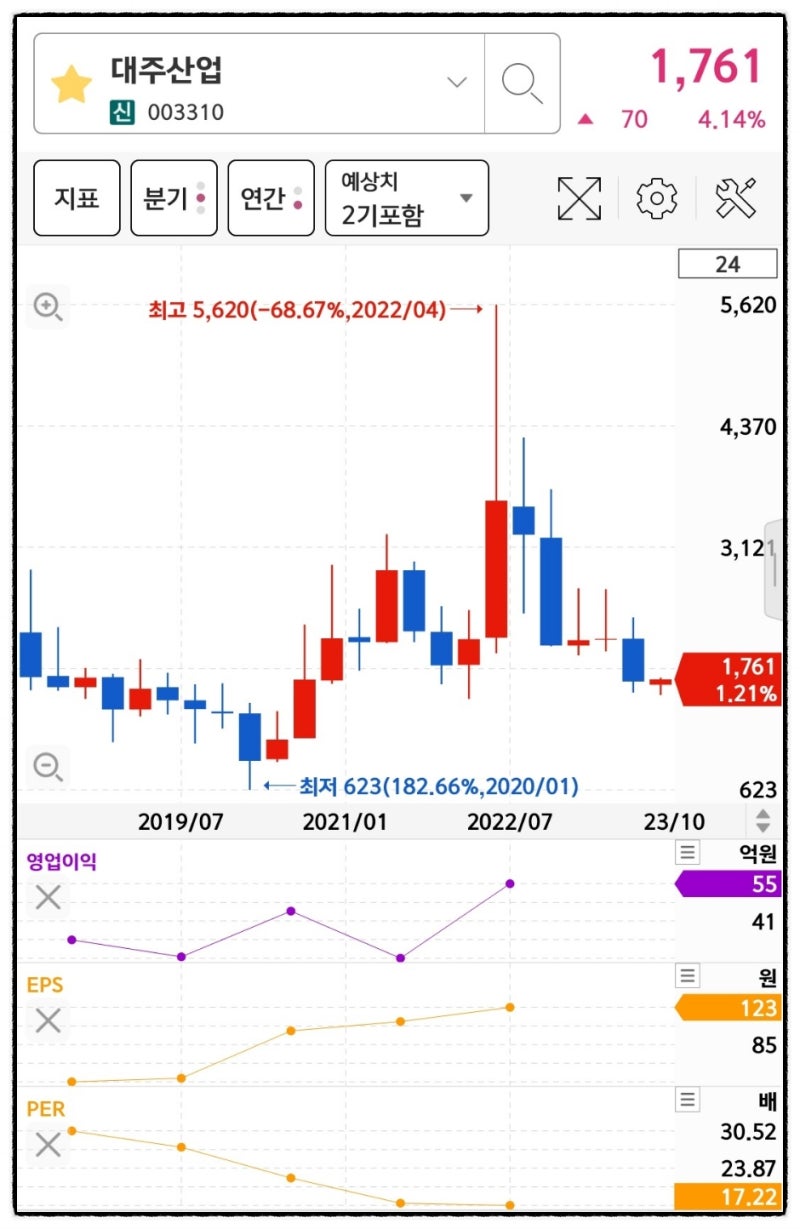Open the stock search magnifier

coord(522,84)
